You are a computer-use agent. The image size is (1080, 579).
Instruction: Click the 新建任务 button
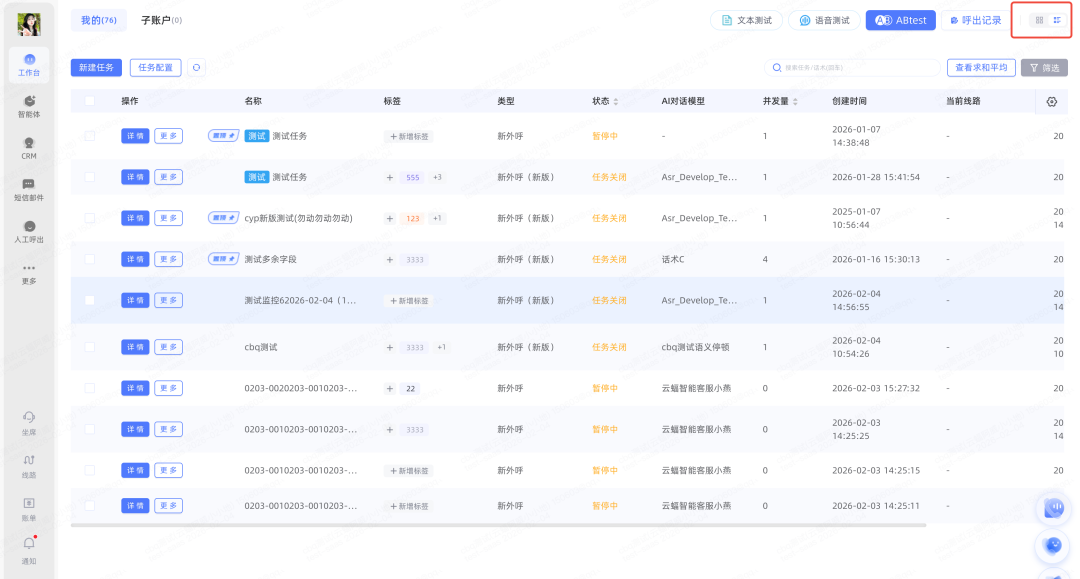pyautogui.click(x=96, y=67)
